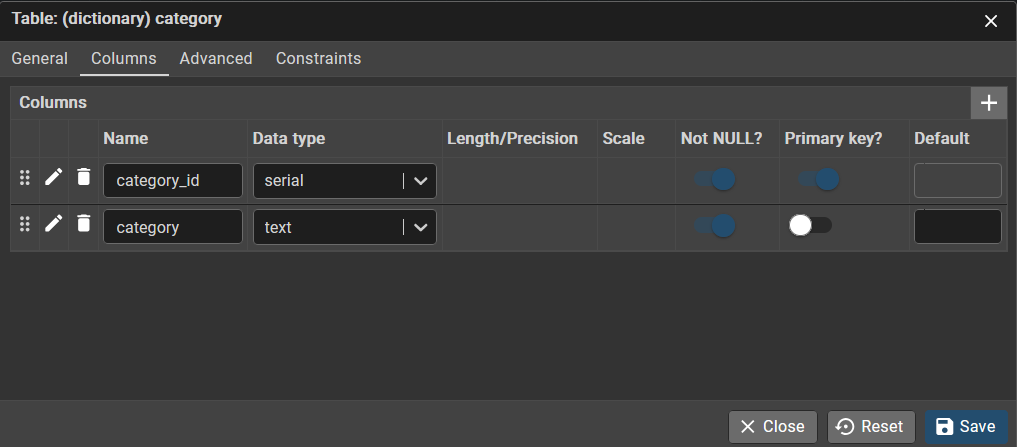This screenshot has width=1017, height=447.
Task: Grab the drag handle of category_id row
Action: point(25,177)
